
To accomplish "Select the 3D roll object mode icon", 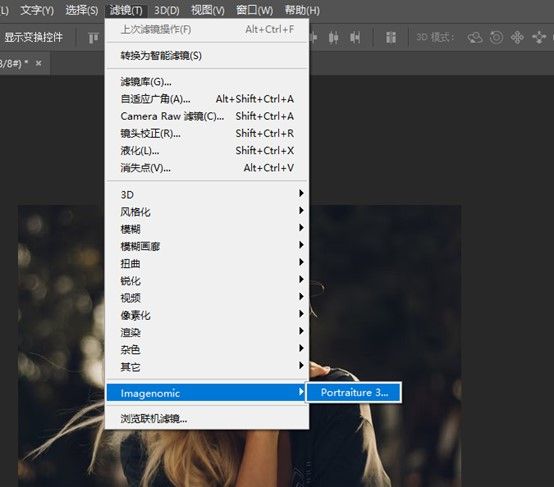I will (x=496, y=37).
